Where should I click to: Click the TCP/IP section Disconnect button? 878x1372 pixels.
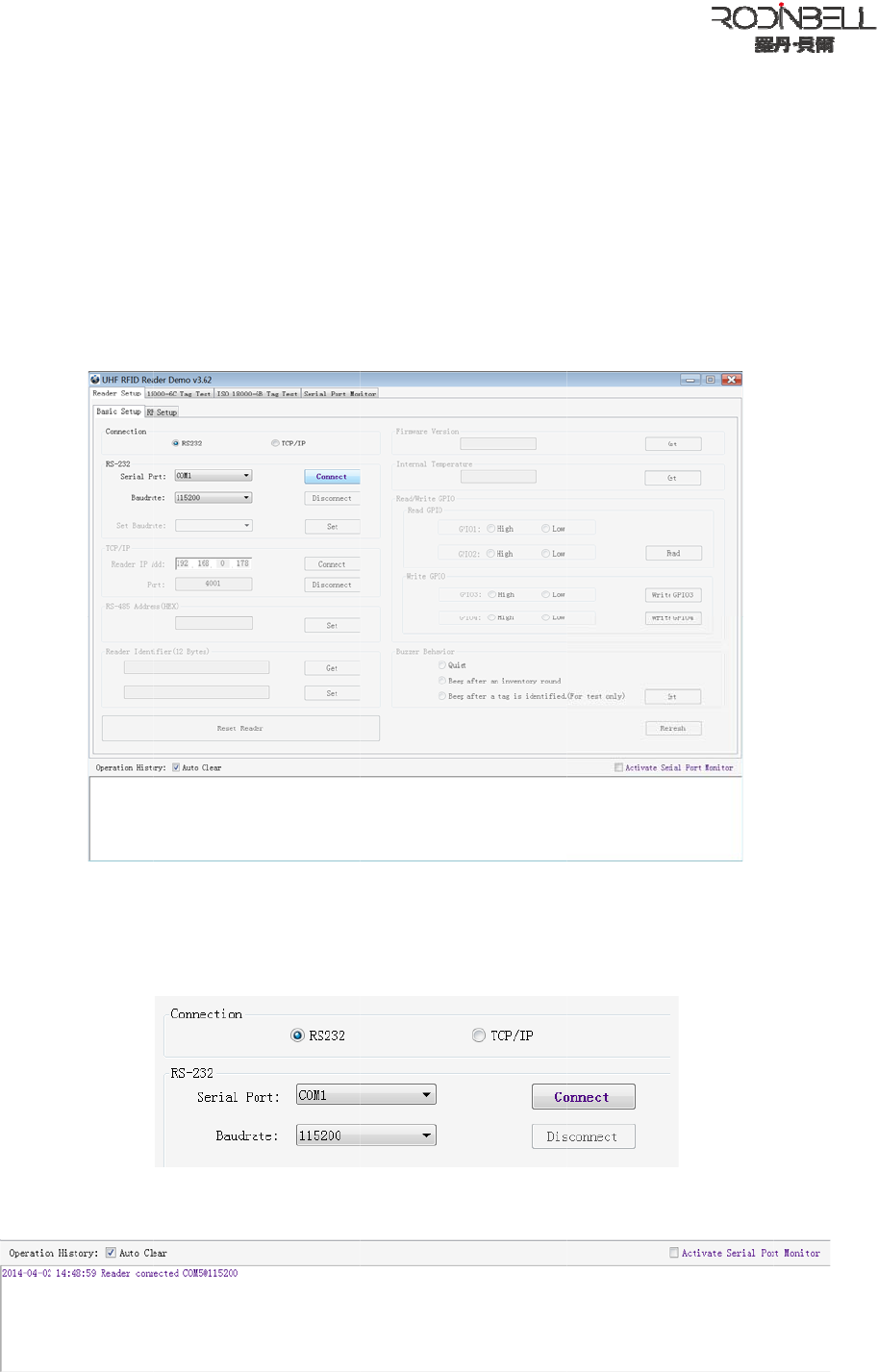coord(332,585)
